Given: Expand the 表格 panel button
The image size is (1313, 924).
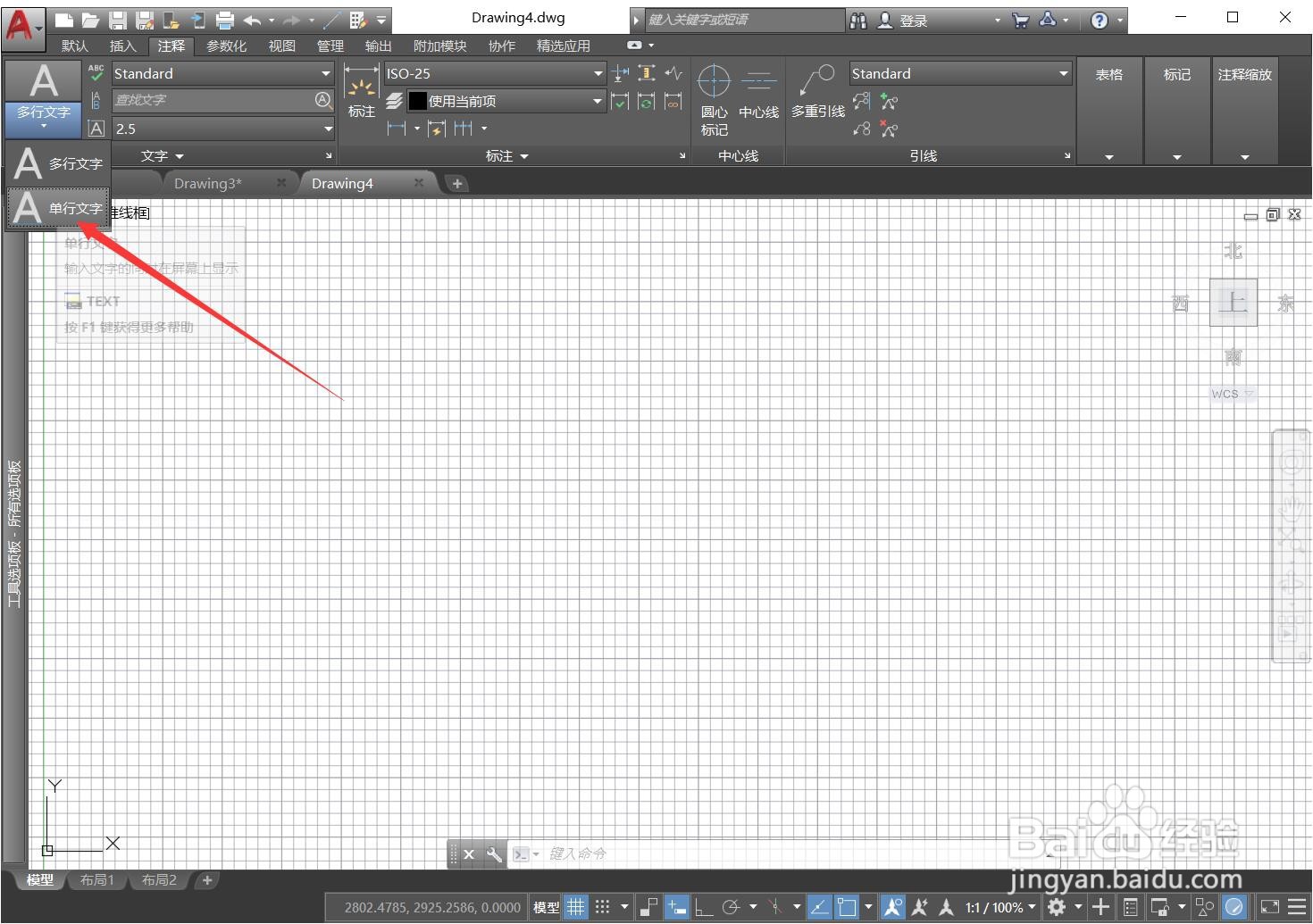Looking at the screenshot, I should click(x=1109, y=111).
